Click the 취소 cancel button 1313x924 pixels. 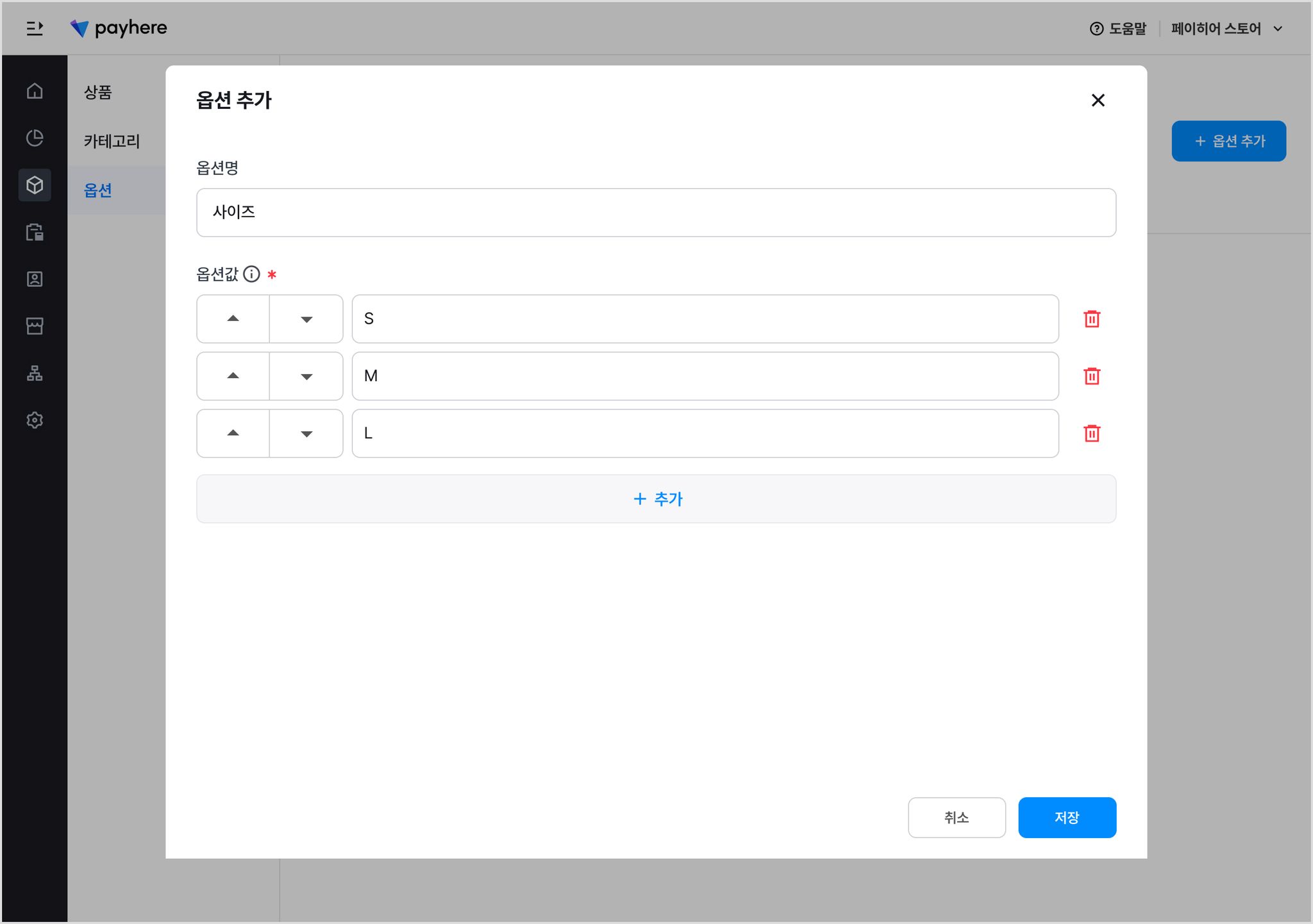tap(957, 818)
